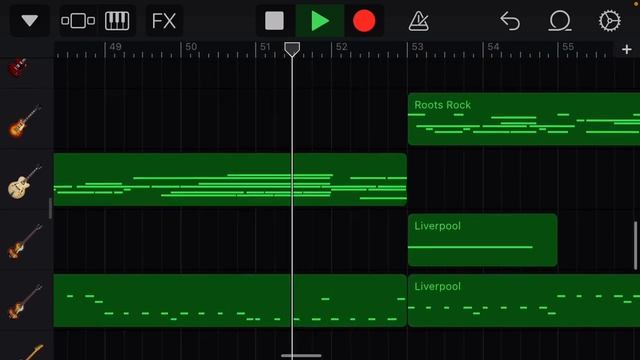Image resolution: width=640 pixels, height=360 pixels.
Task: Open the FX panel
Action: tap(164, 20)
